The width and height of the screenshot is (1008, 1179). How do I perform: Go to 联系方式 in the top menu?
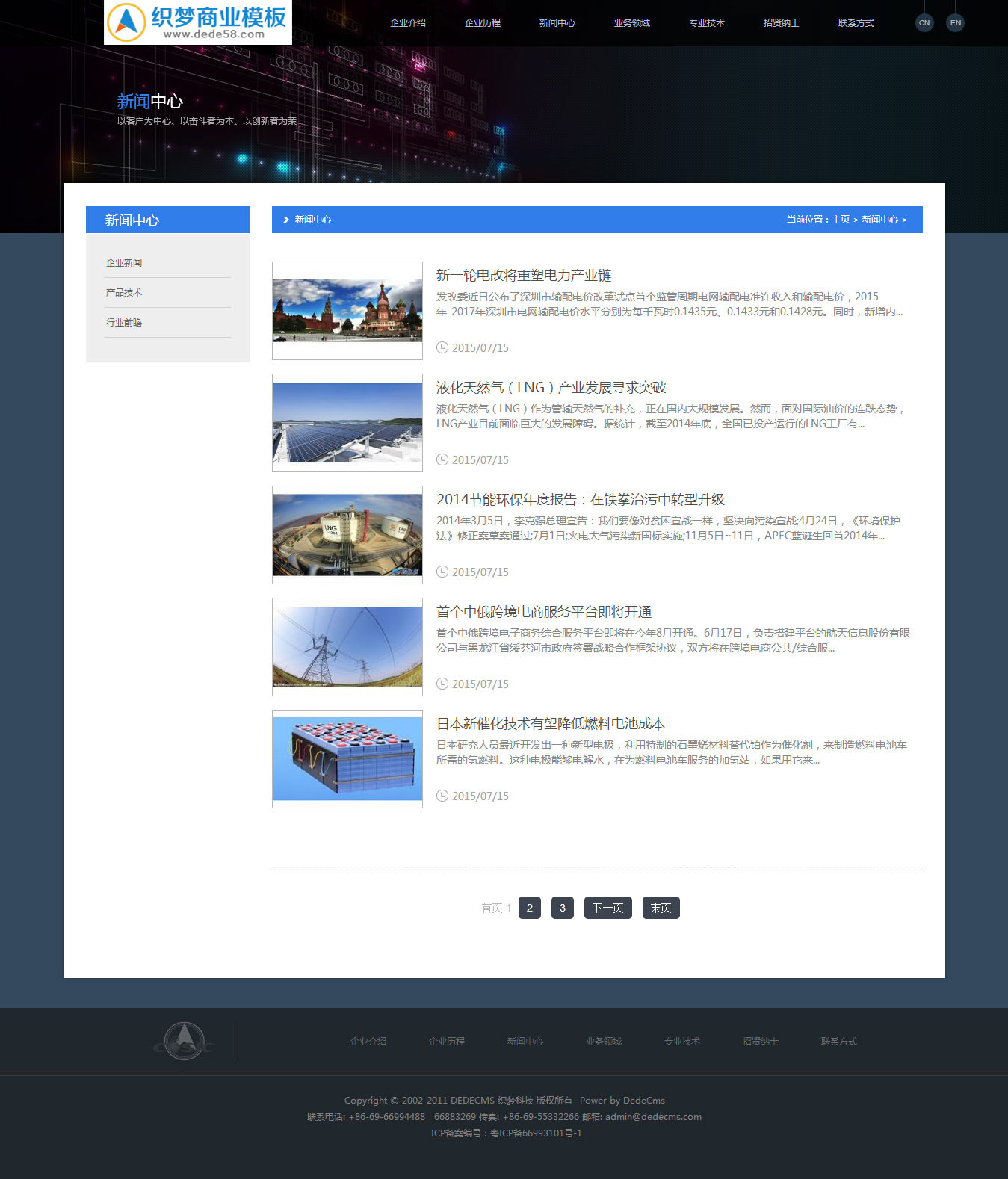(856, 23)
